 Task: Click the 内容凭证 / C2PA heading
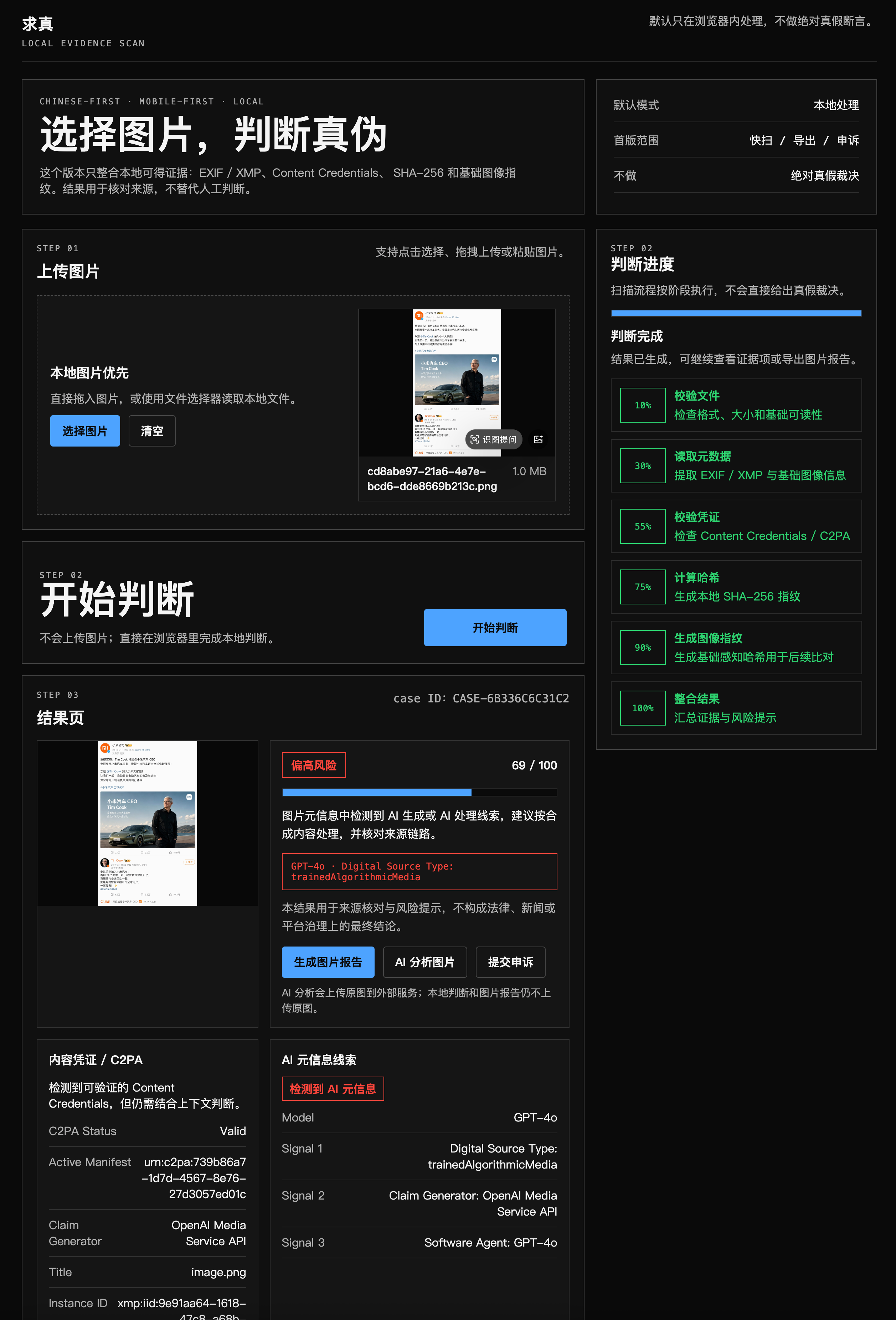(96, 1060)
